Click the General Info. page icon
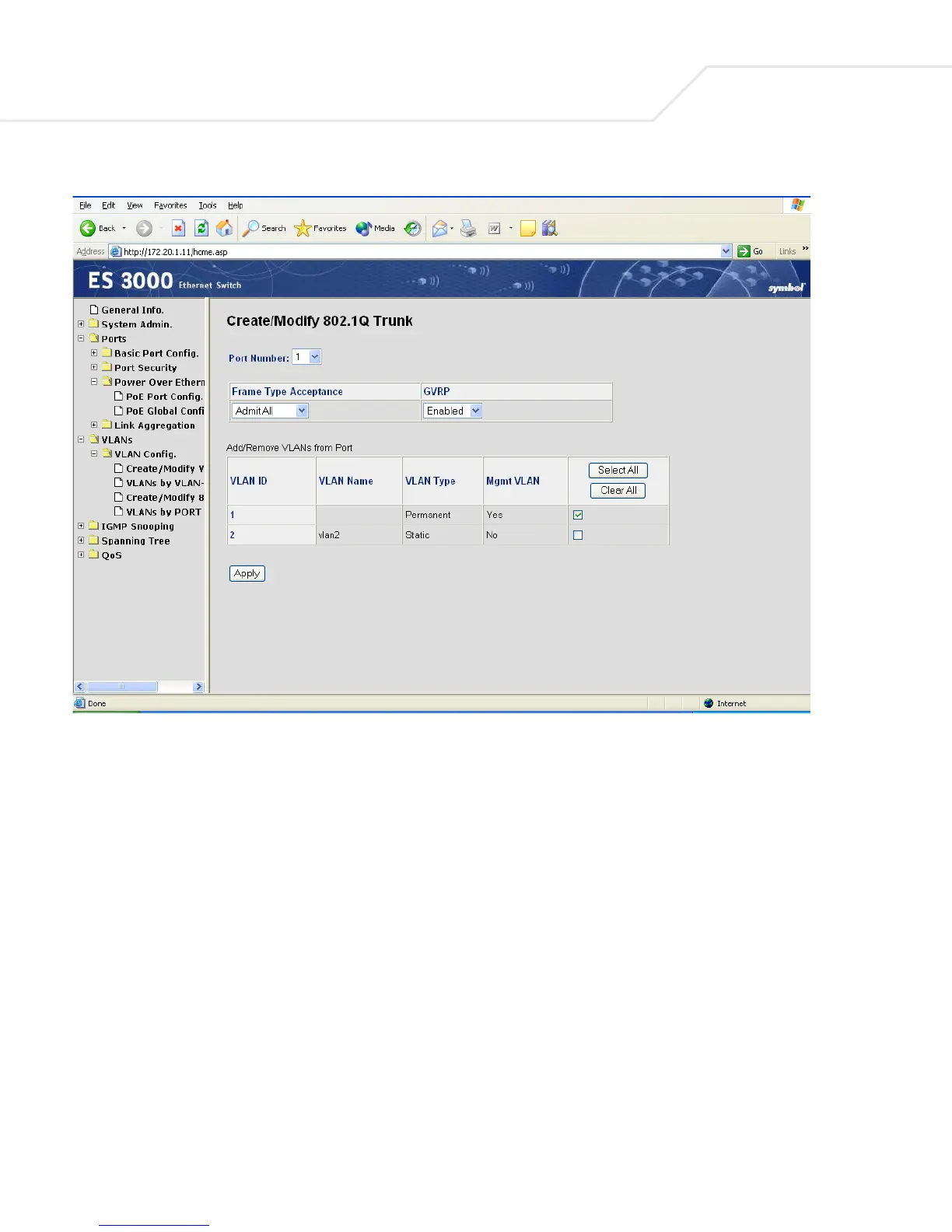The height and width of the screenshot is (1232, 952). [94, 310]
